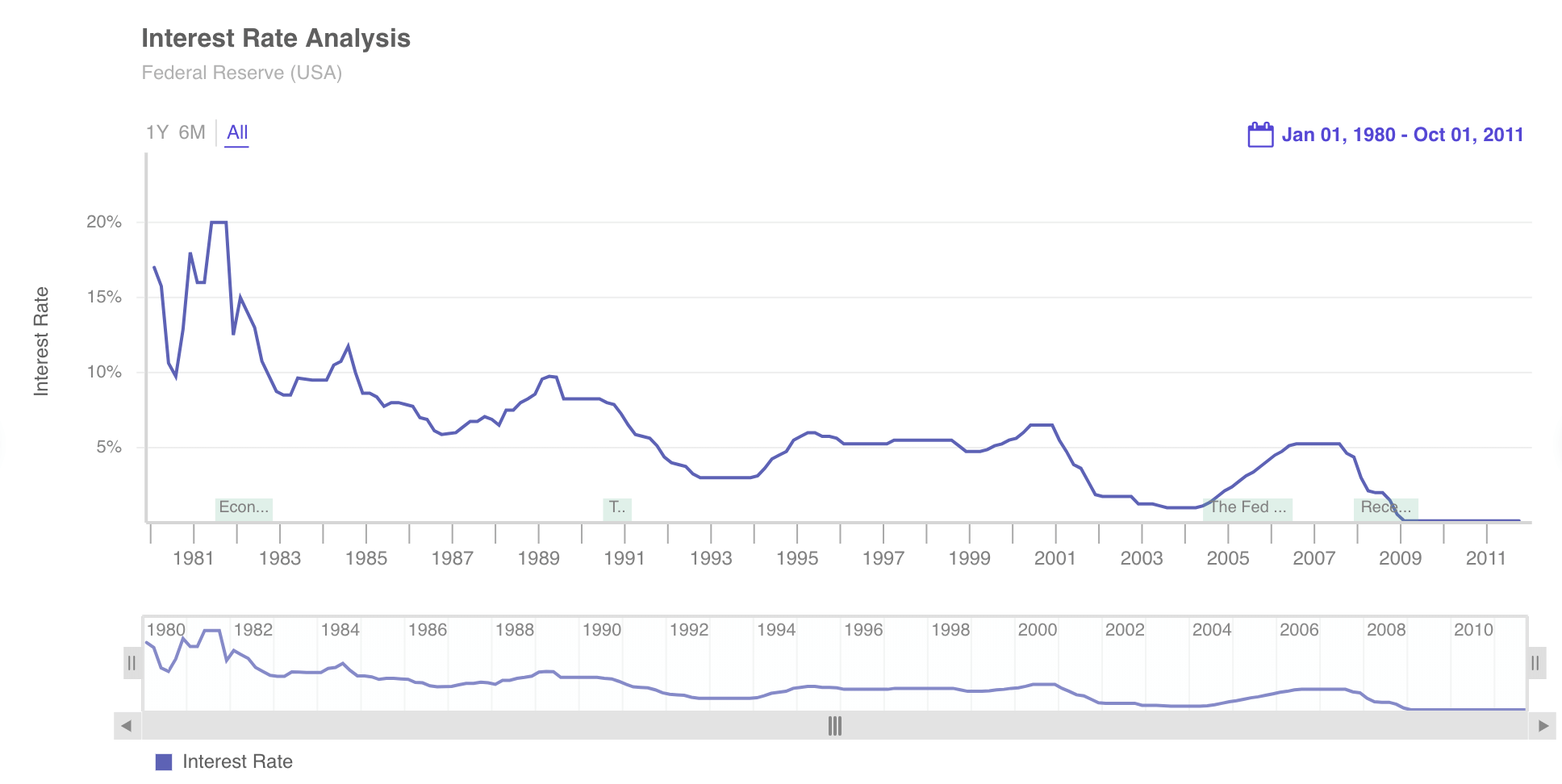Click the calendar icon beside date range
Image resolution: width=1562 pixels, height=784 pixels.
tap(1259, 135)
